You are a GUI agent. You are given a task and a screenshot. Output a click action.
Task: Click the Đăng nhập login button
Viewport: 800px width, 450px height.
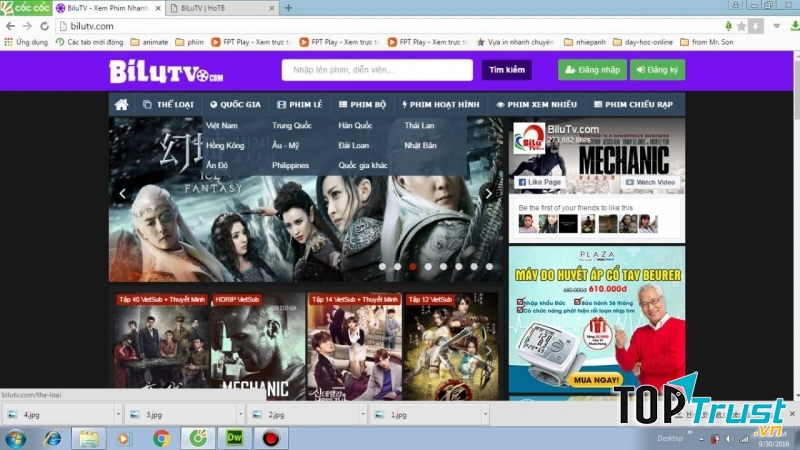(592, 70)
